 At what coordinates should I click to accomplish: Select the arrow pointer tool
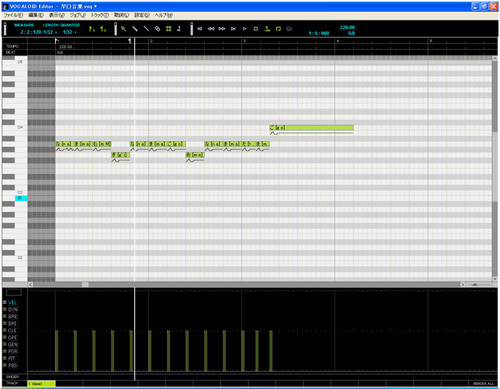click(x=124, y=29)
